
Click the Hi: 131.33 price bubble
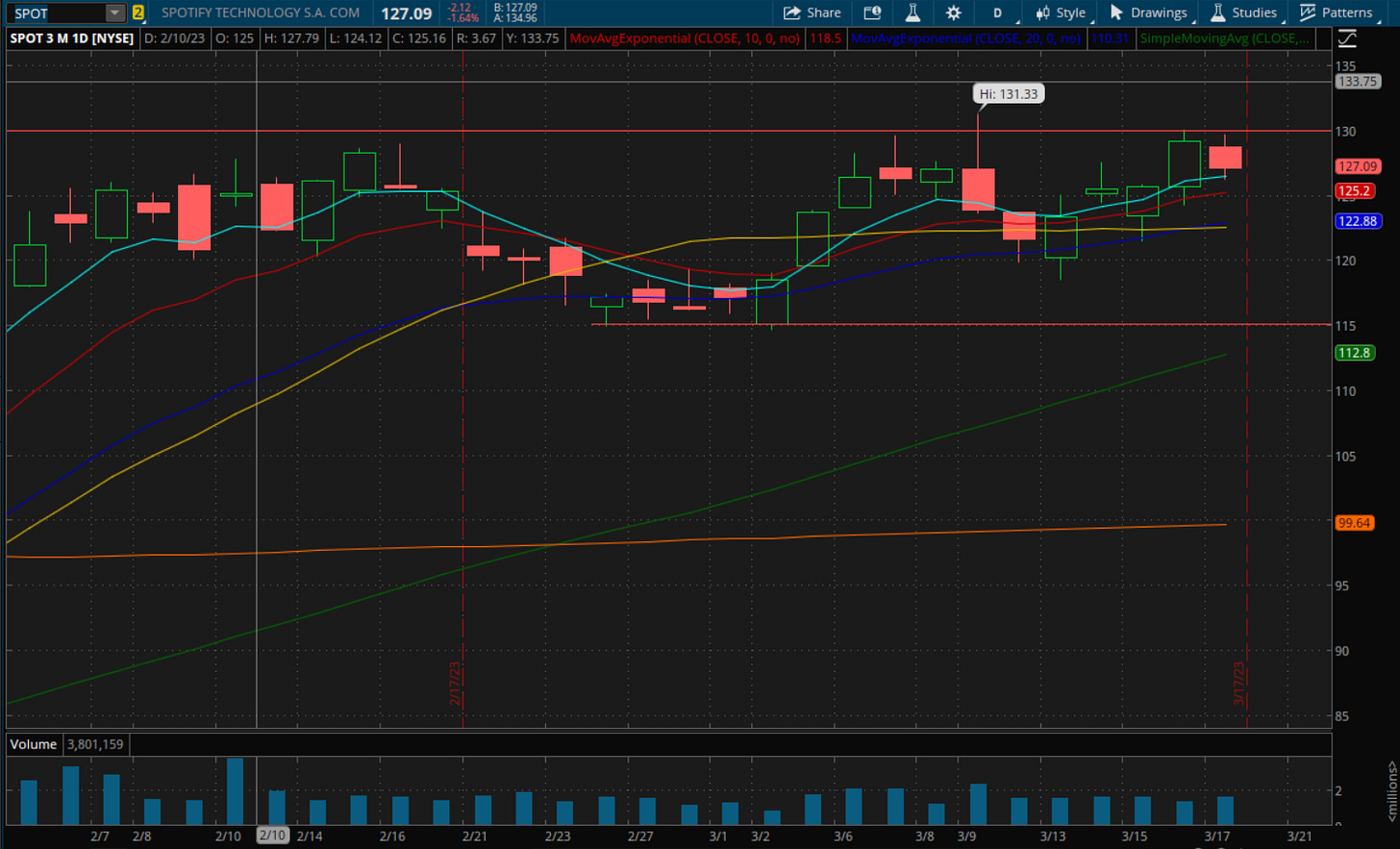click(1008, 93)
